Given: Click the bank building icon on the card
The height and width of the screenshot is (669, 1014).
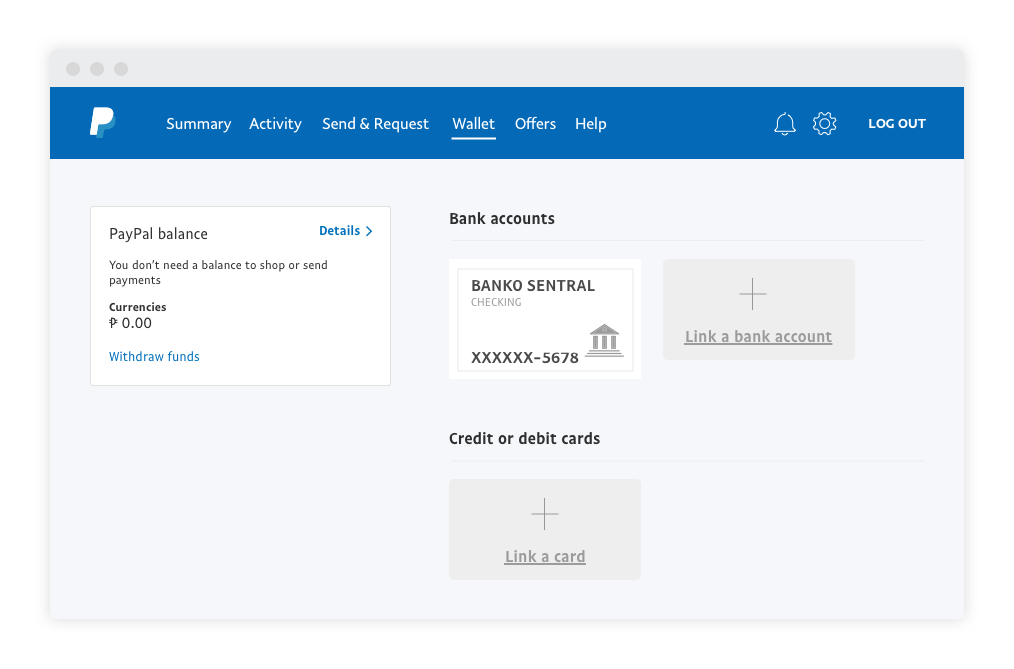Looking at the screenshot, I should point(605,340).
